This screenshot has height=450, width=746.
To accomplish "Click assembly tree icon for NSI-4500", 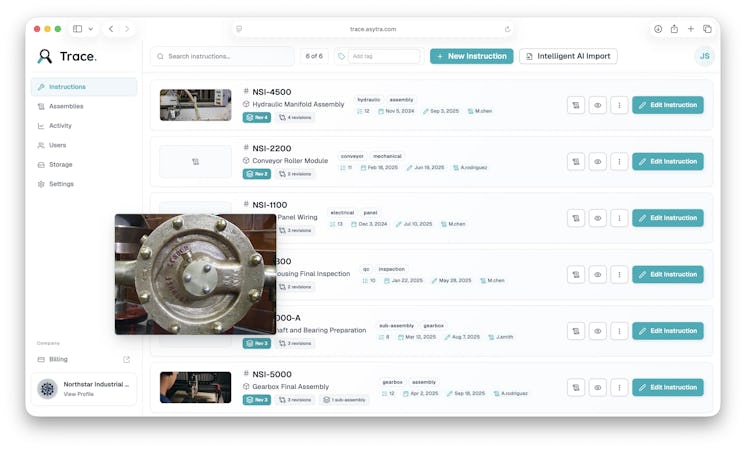I will pyautogui.click(x=576, y=105).
